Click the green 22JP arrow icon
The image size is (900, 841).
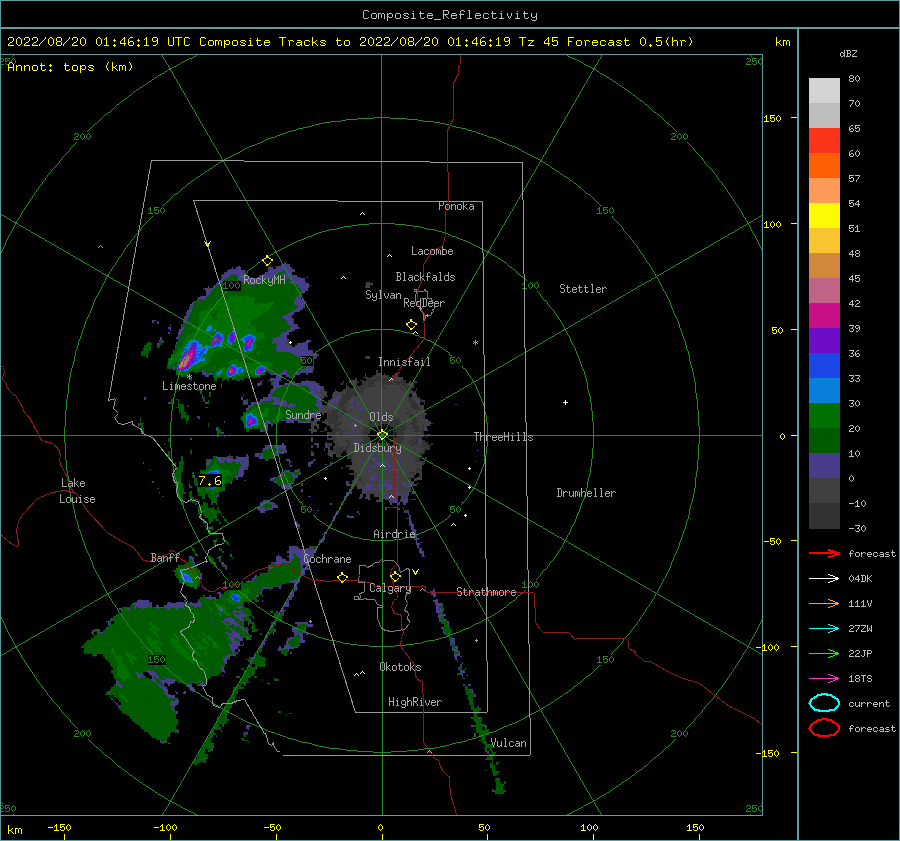tap(824, 653)
